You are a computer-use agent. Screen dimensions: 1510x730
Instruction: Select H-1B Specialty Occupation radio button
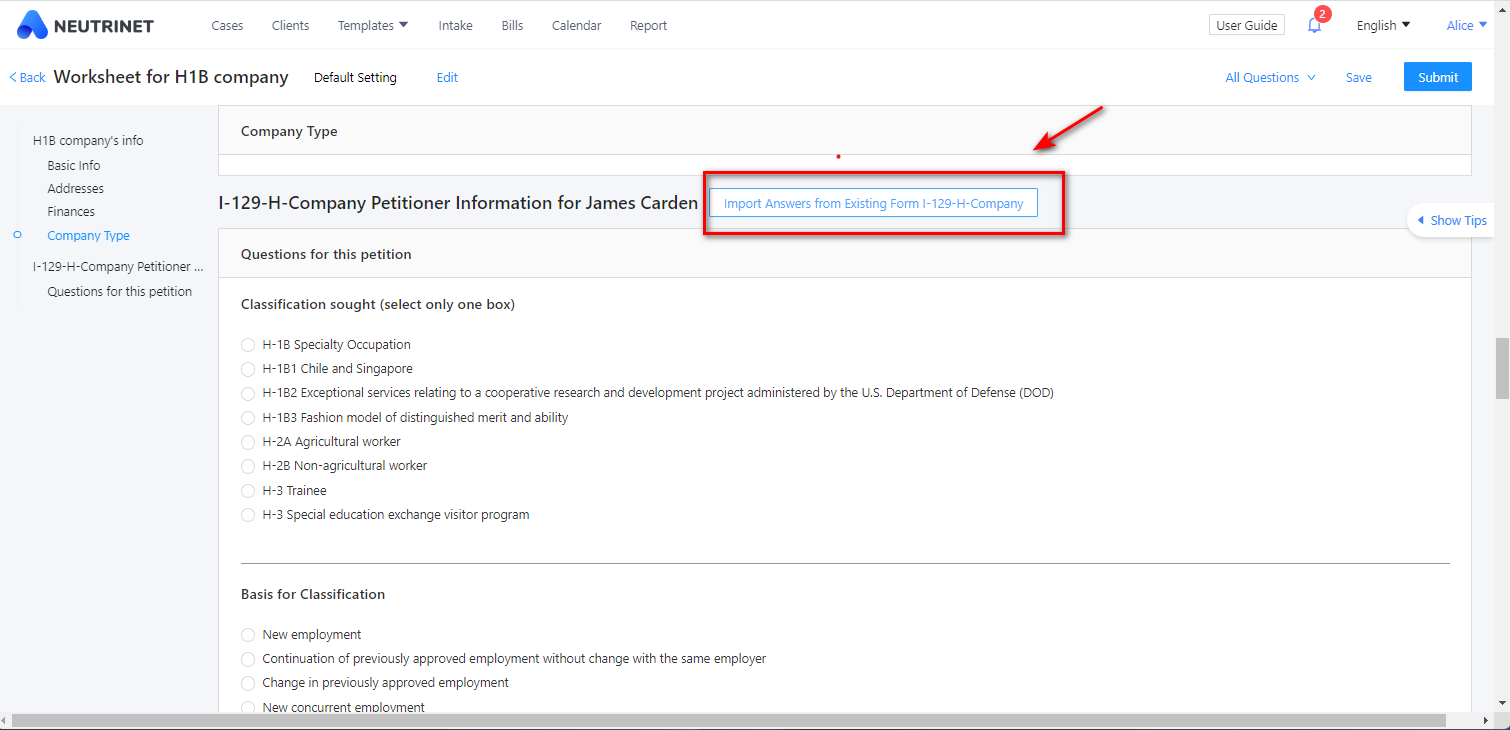(248, 345)
